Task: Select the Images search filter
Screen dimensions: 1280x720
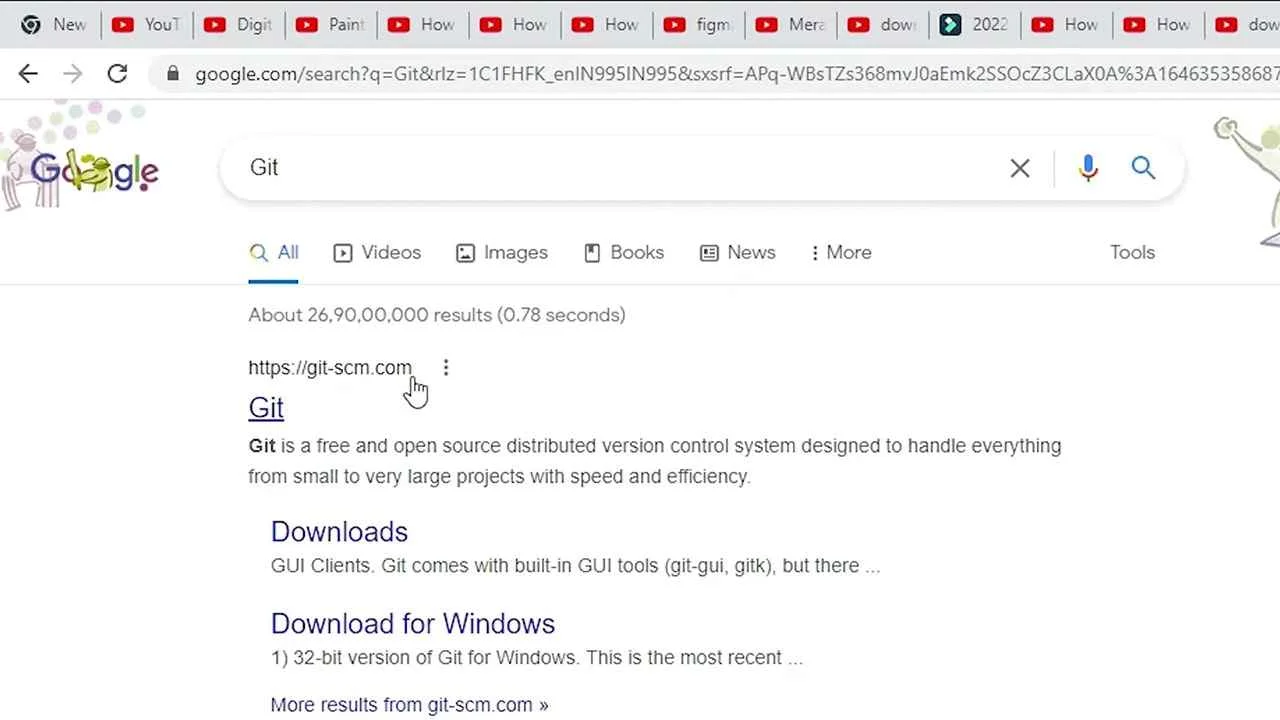Action: coord(502,253)
